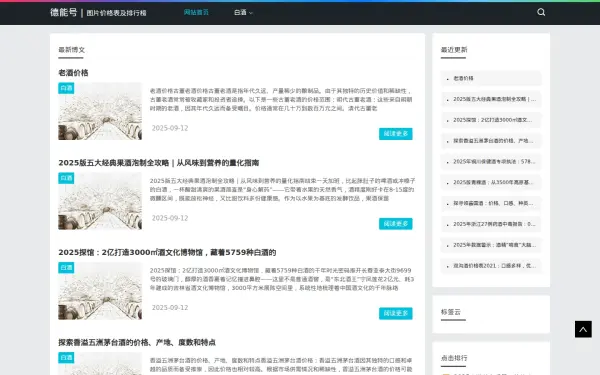Expand the 白酒 navigation dropdown
Screen dimensions: 600x375
tap(243, 13)
